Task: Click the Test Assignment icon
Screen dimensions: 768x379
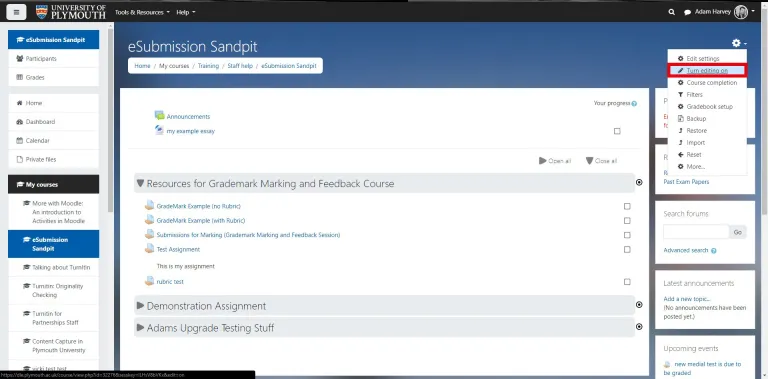Action: coord(149,249)
